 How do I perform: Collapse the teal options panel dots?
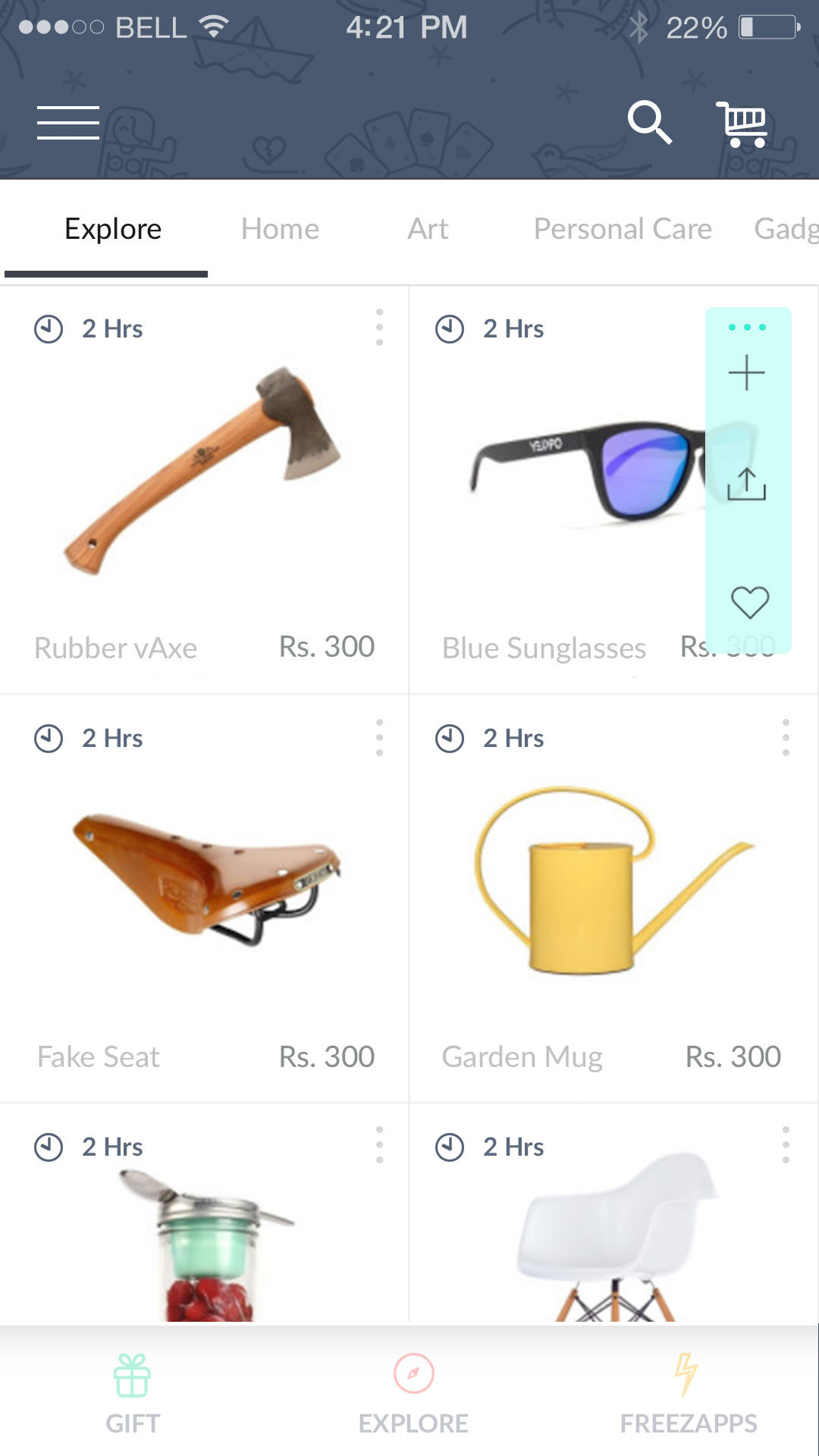pos(747,327)
